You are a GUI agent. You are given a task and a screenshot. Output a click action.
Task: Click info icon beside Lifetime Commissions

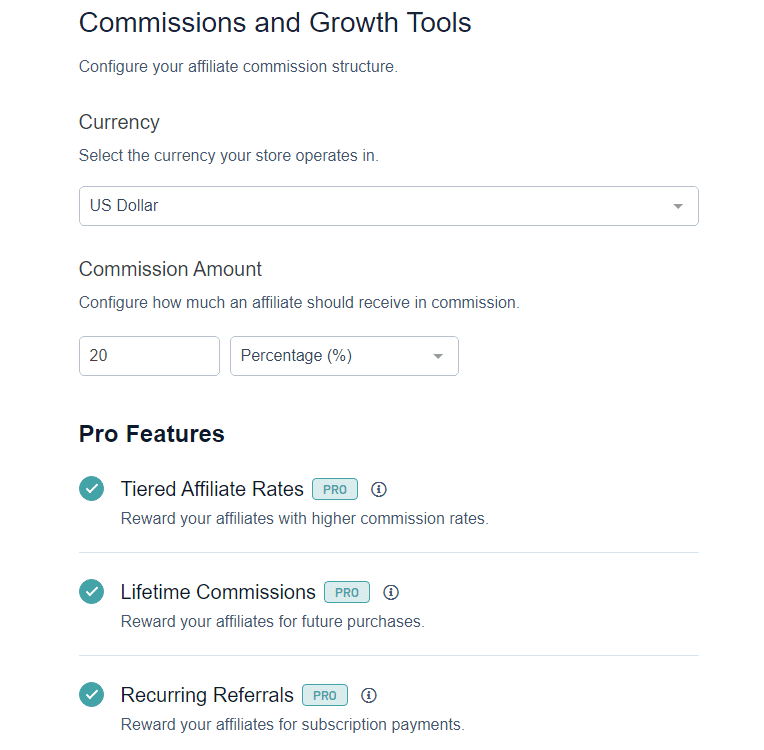tap(391, 593)
